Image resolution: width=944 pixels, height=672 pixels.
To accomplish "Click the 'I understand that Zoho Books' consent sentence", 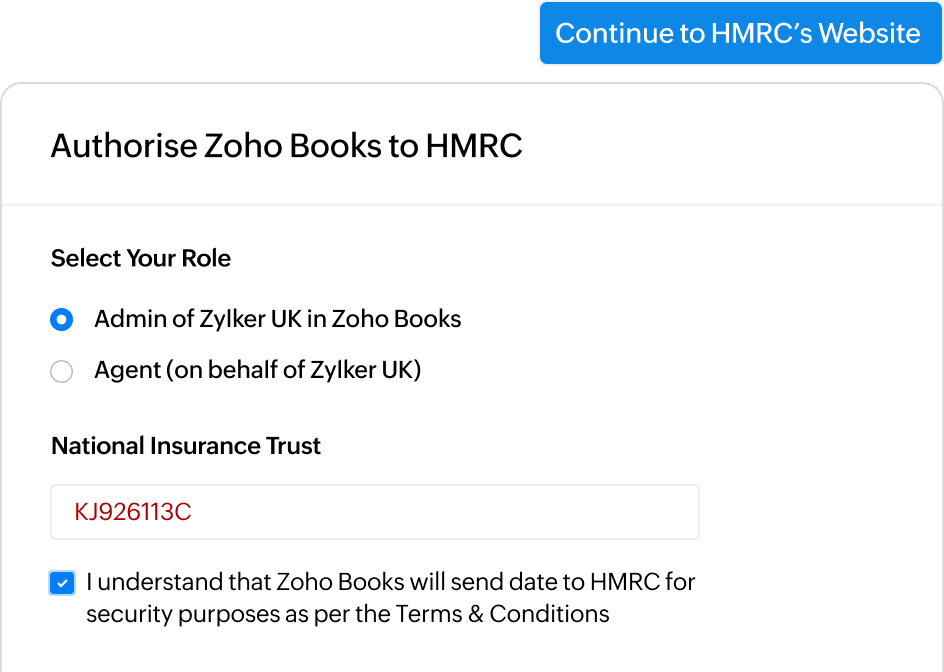I will [x=250, y=582].
